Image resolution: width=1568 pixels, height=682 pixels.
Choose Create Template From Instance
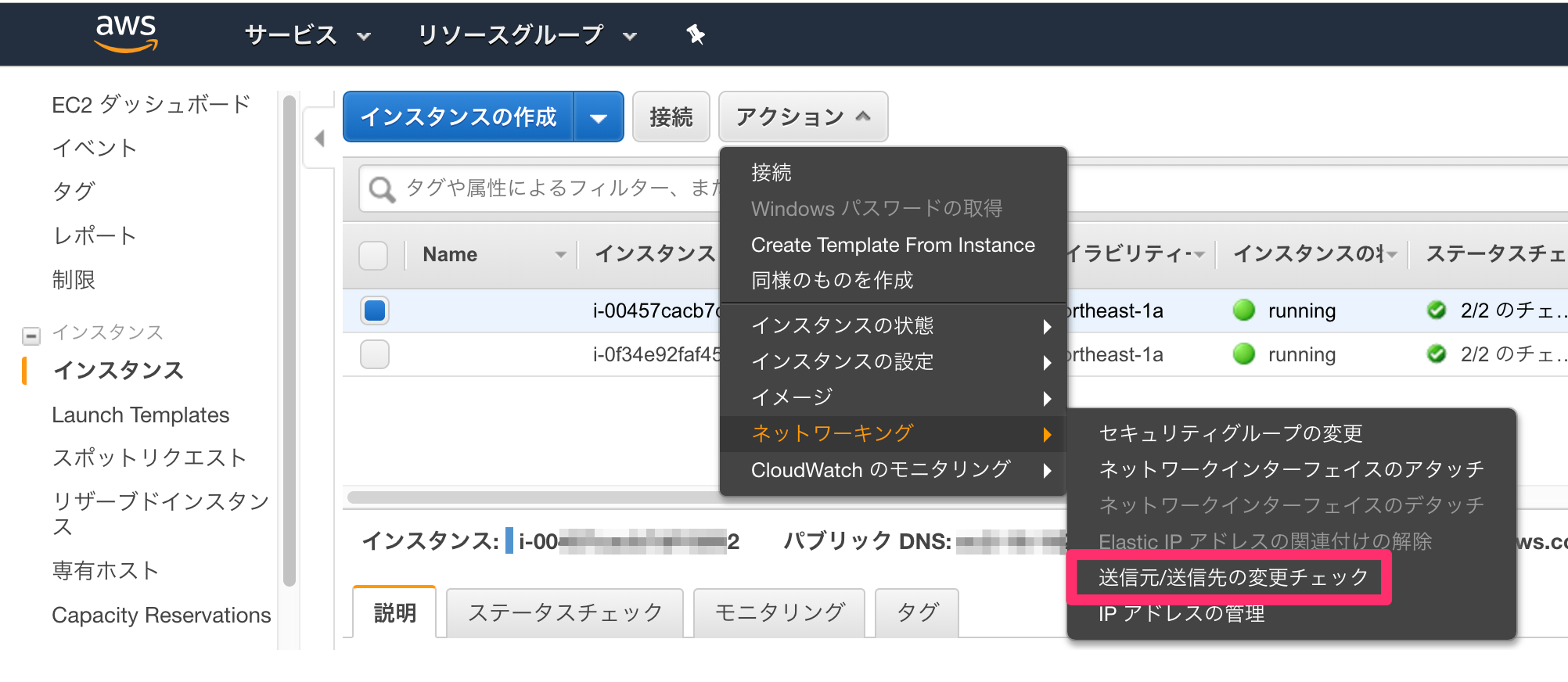(x=893, y=245)
